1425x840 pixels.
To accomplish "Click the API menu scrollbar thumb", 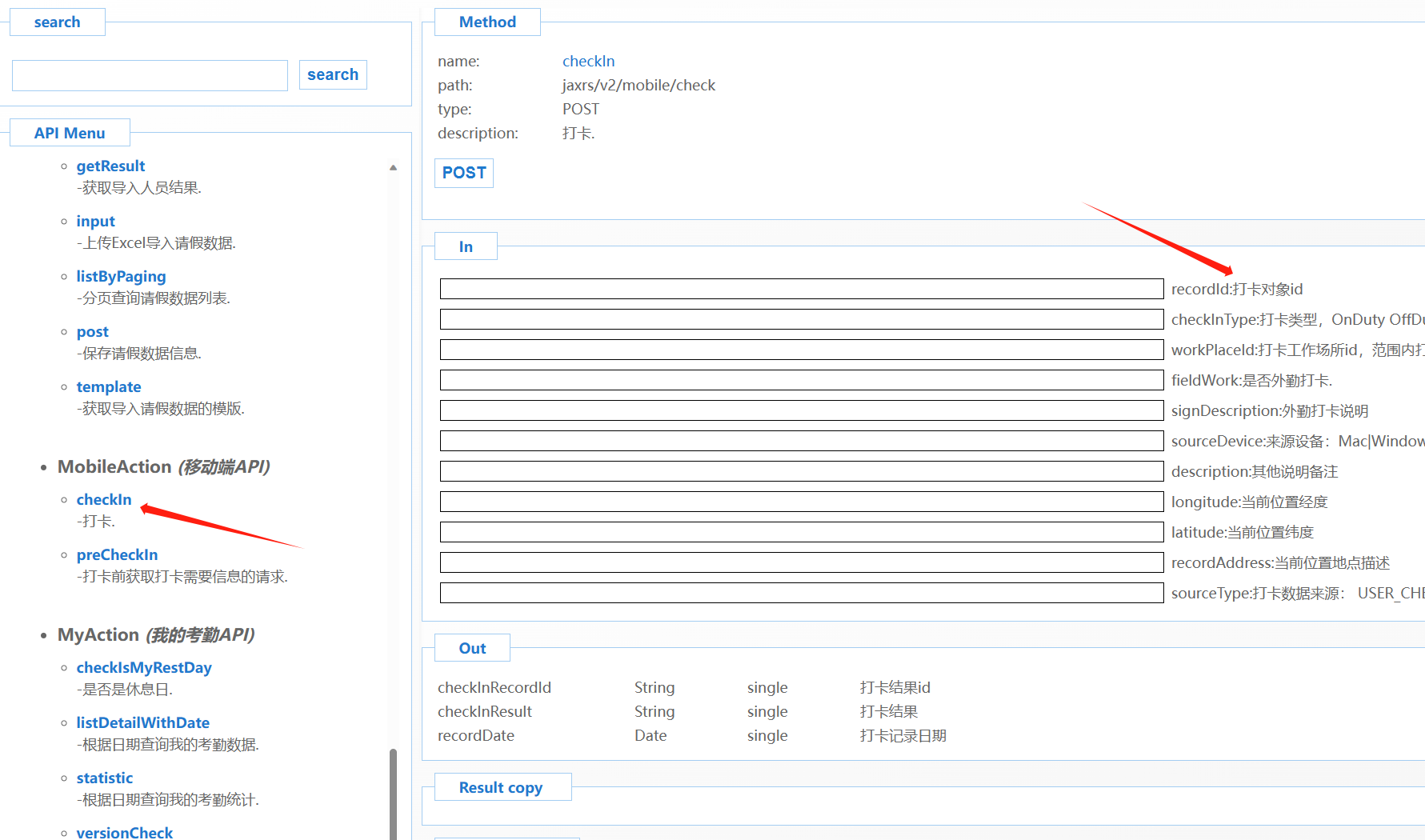I will tap(393, 792).
